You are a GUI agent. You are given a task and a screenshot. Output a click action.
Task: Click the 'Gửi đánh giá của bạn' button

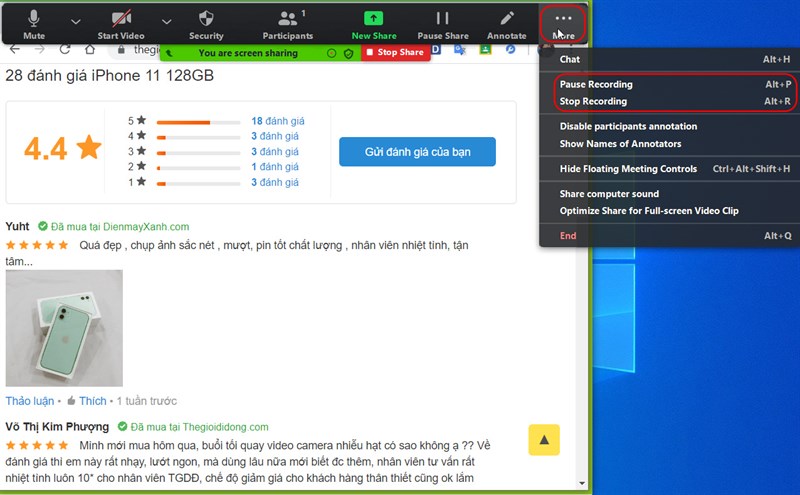point(417,152)
